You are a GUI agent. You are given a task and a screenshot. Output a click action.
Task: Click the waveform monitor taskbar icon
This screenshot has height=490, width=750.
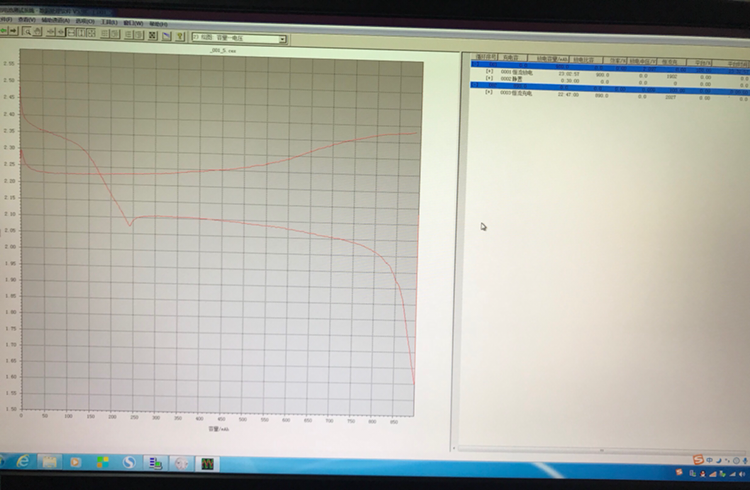pos(207,464)
